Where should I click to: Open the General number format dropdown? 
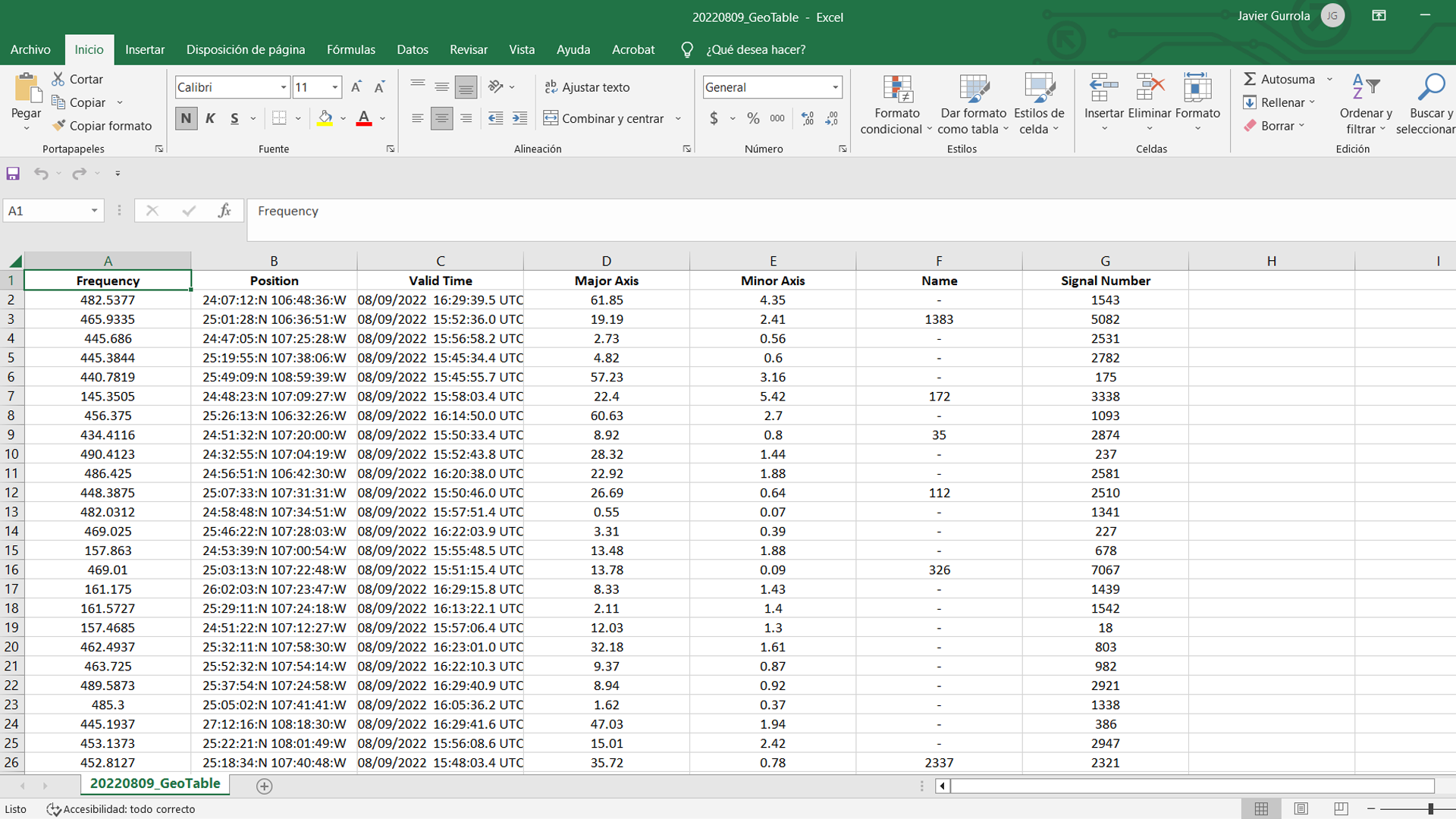[835, 87]
